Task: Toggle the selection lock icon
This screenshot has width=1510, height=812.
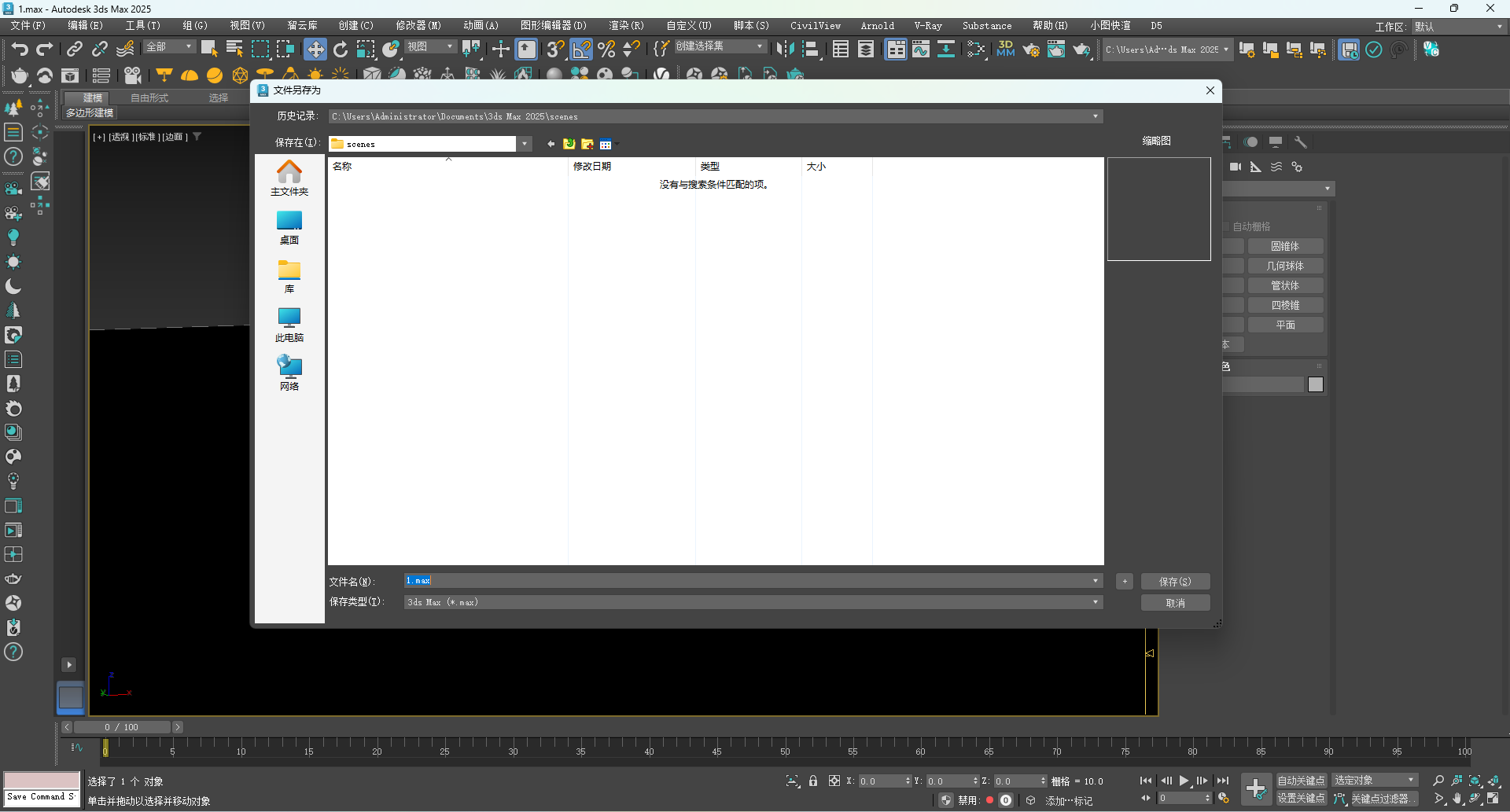Action: tap(813, 781)
